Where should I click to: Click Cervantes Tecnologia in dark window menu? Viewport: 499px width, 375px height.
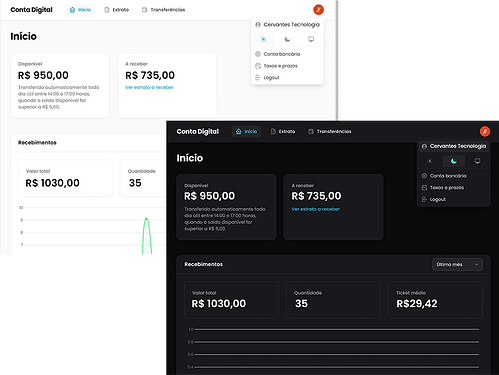454,146
